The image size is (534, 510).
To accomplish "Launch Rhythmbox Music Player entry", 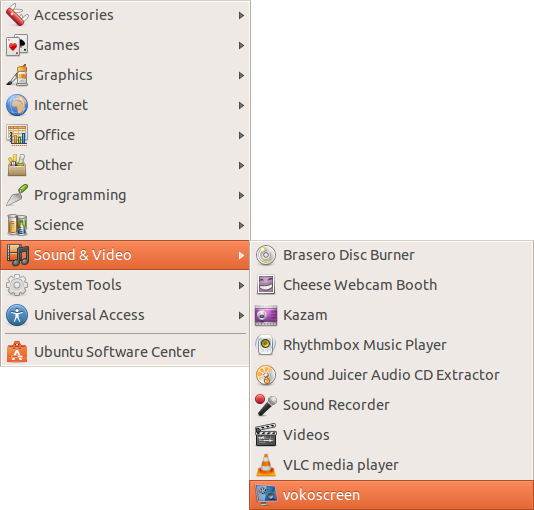I will 391,345.
